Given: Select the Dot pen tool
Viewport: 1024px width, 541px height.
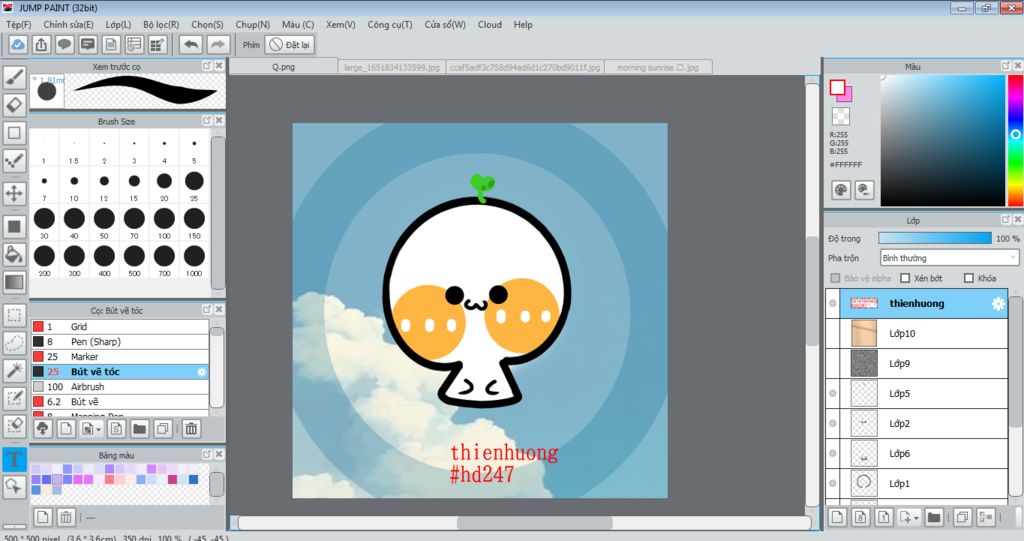Looking at the screenshot, I should 14,161.
